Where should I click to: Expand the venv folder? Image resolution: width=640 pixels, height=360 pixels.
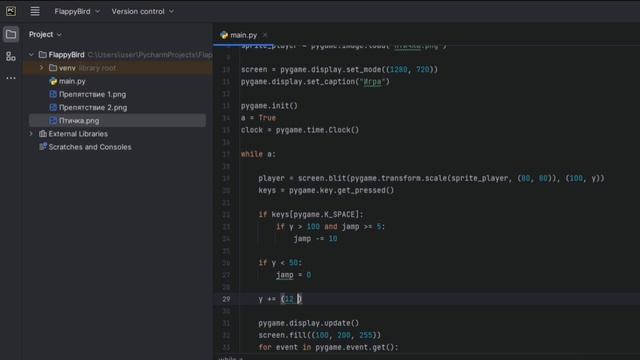coord(41,68)
